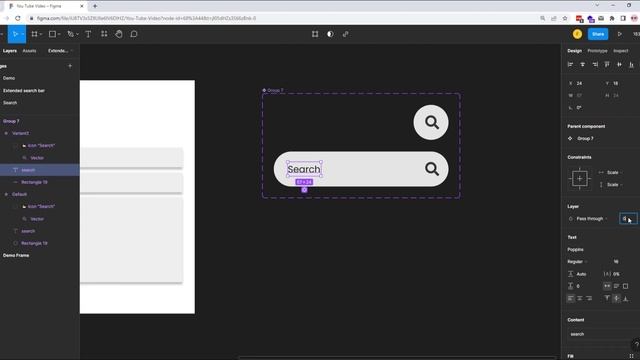This screenshot has width=640, height=360.
Task: Open the shape tools dropdown arrow
Action: click(59, 34)
